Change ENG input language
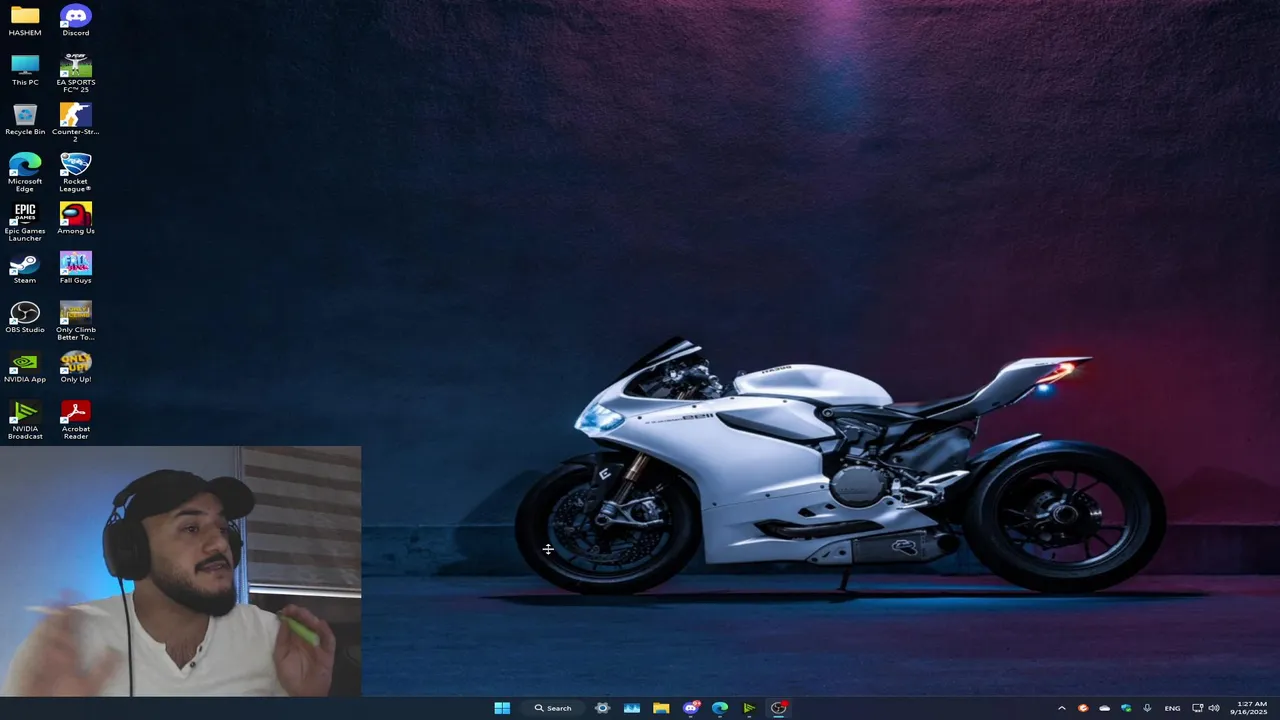This screenshot has height=720, width=1280. (1172, 708)
